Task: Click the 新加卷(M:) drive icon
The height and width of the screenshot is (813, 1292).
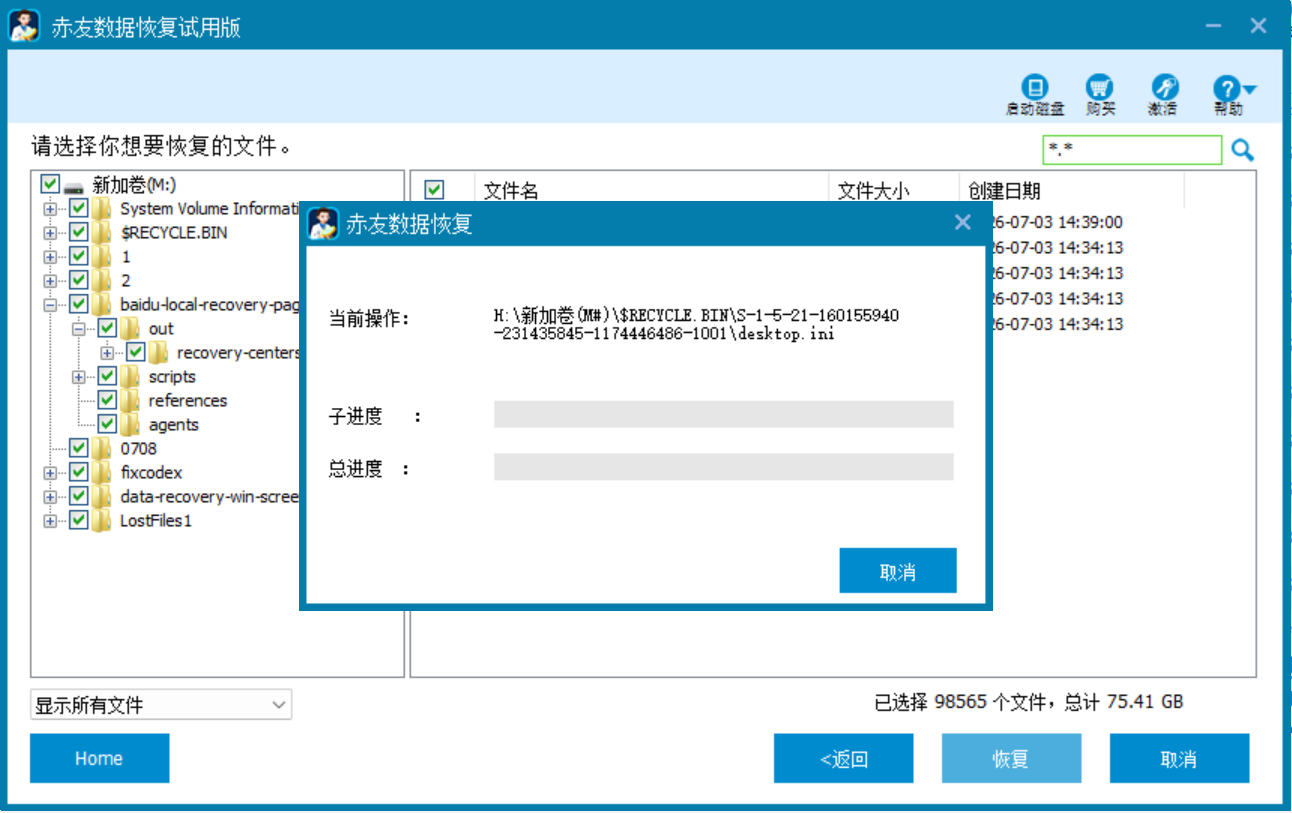Action: 74,186
